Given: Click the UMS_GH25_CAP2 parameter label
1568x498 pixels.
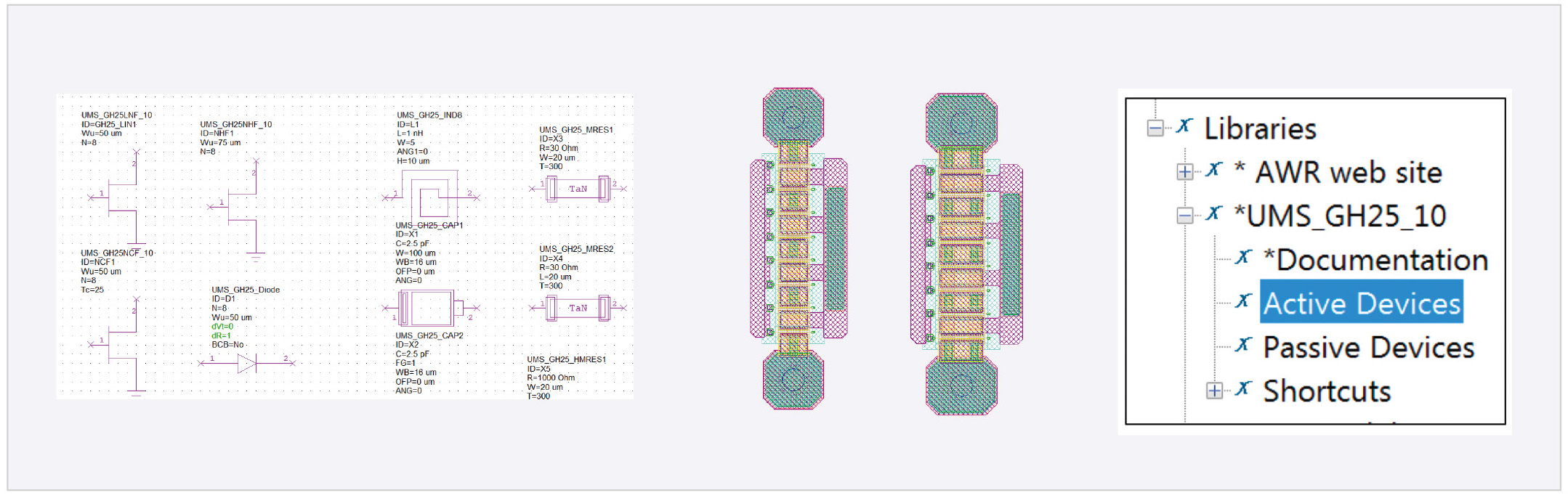Looking at the screenshot, I should [x=429, y=335].
